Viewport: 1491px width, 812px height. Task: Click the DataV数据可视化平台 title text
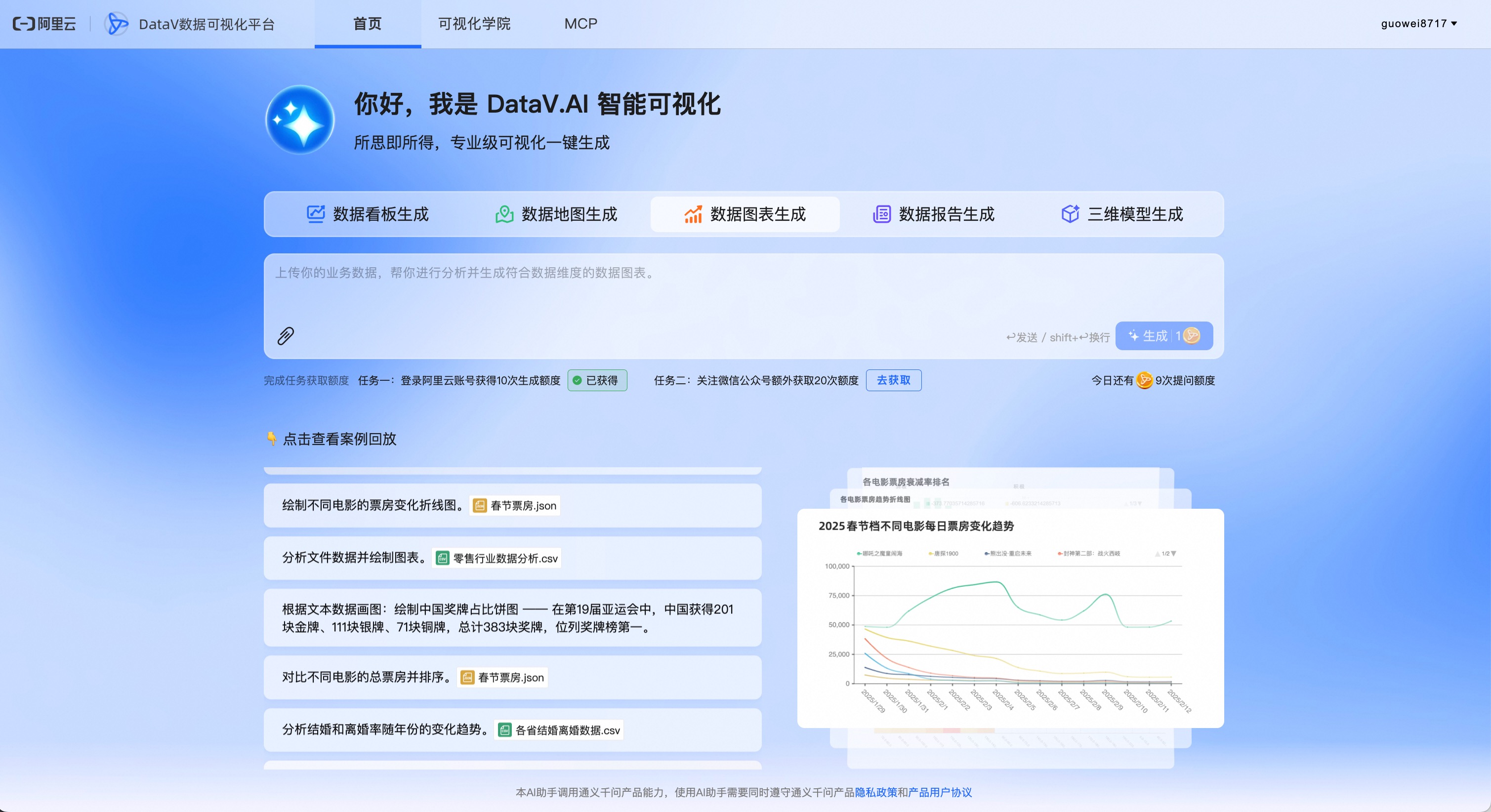207,24
